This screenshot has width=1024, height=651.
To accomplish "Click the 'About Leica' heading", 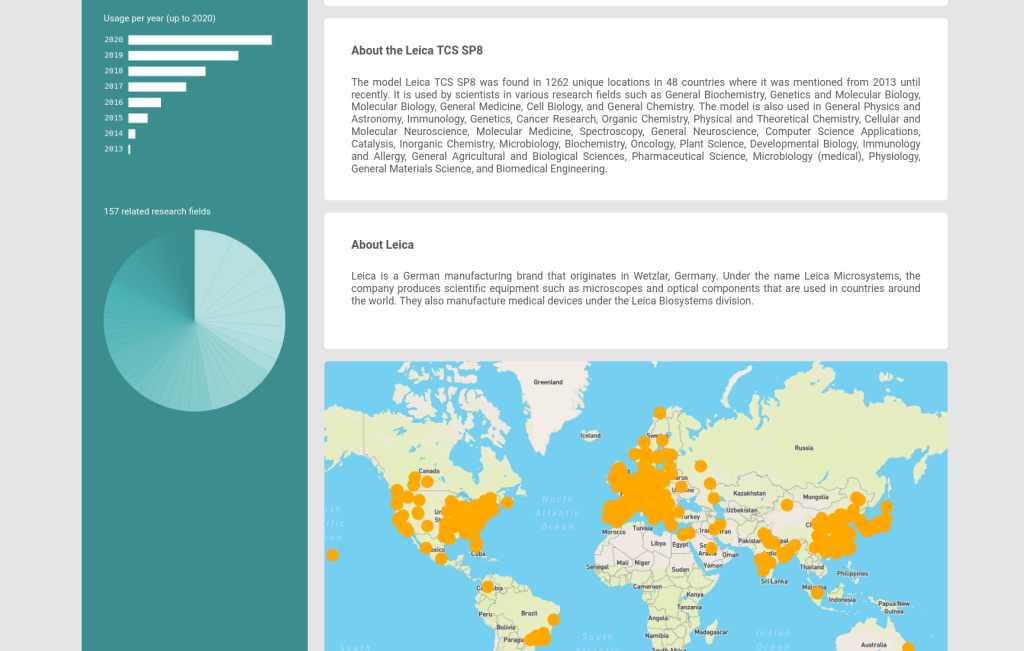I will (x=383, y=245).
